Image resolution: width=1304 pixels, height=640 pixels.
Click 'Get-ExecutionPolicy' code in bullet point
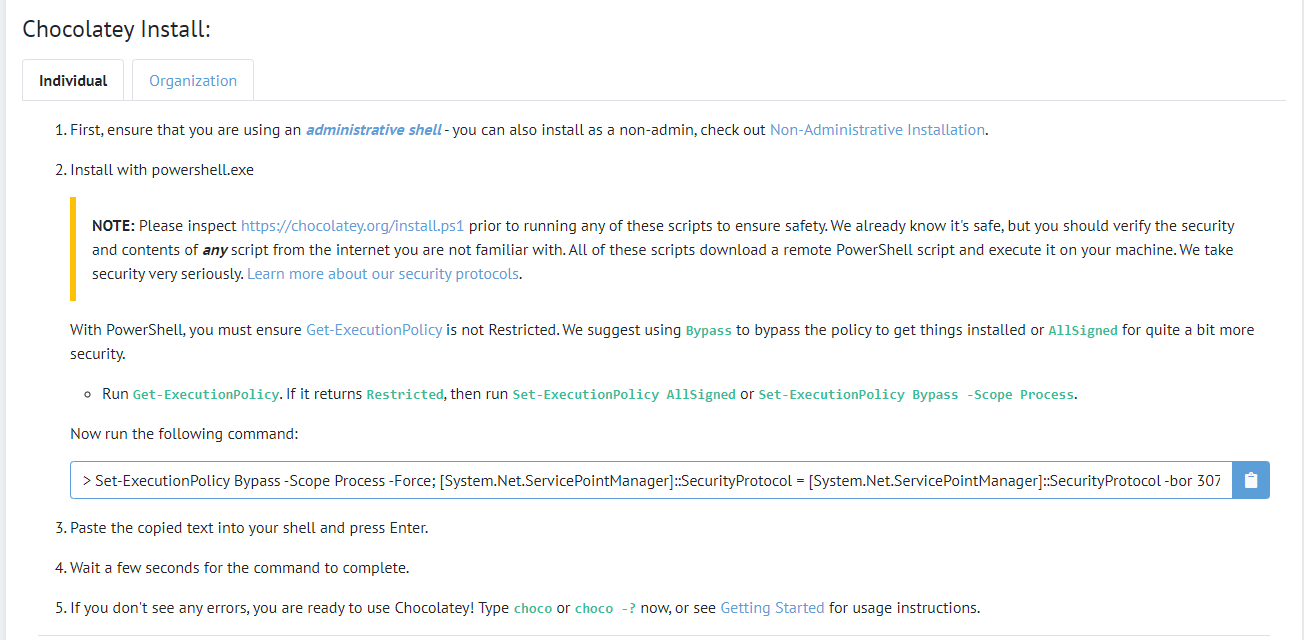click(206, 394)
